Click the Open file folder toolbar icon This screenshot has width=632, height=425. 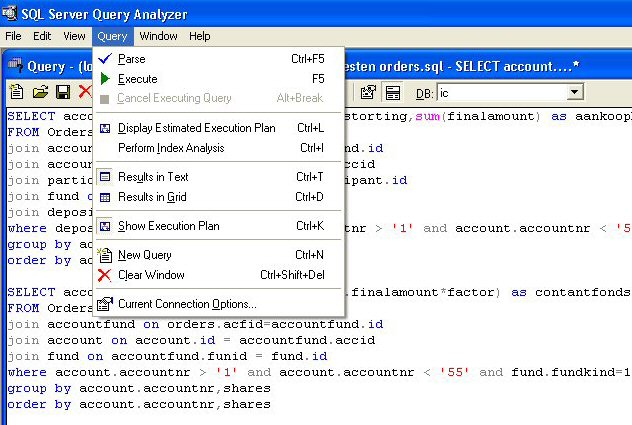point(40,92)
